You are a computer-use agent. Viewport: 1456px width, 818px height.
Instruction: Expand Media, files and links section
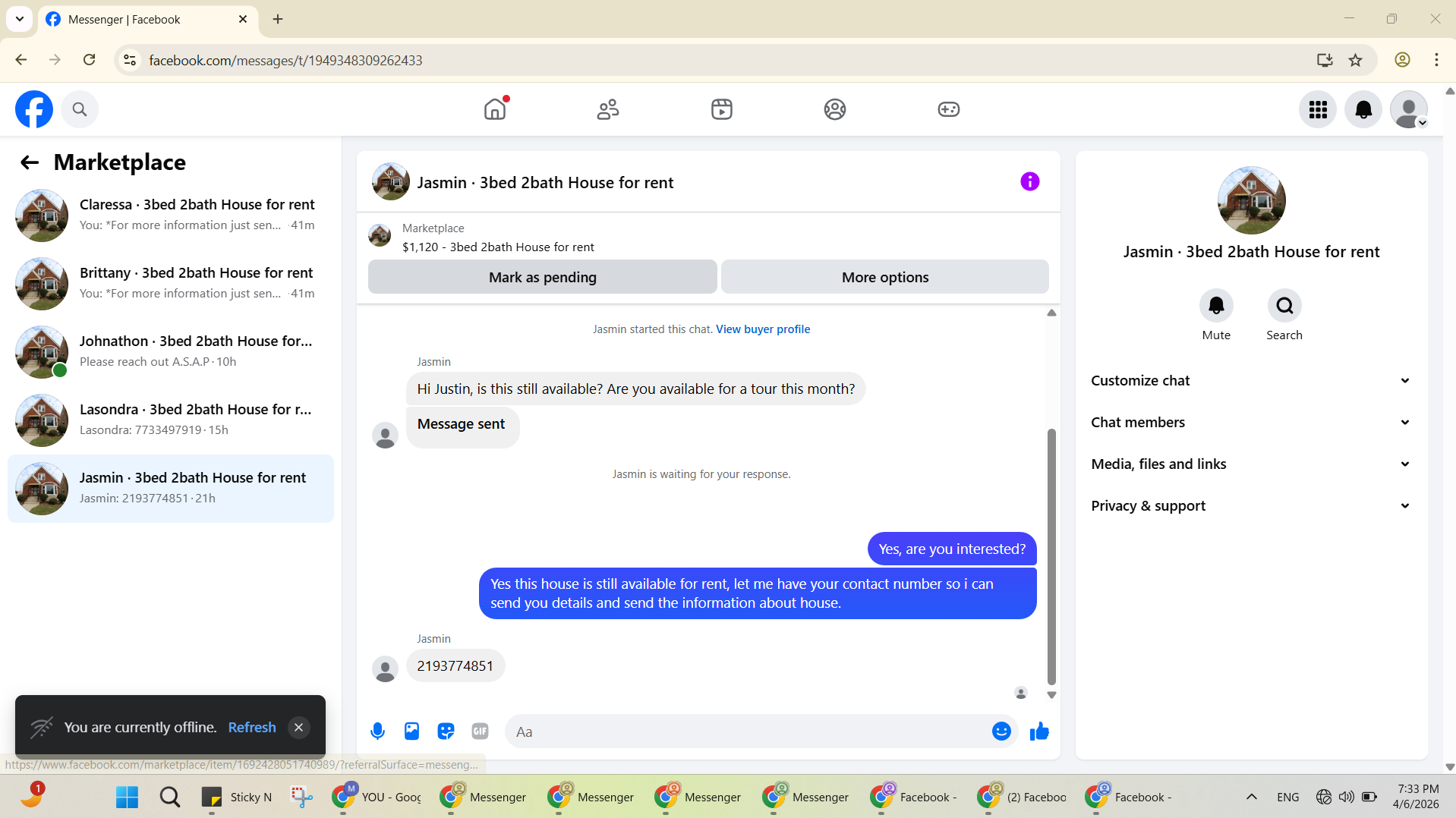(1251, 464)
